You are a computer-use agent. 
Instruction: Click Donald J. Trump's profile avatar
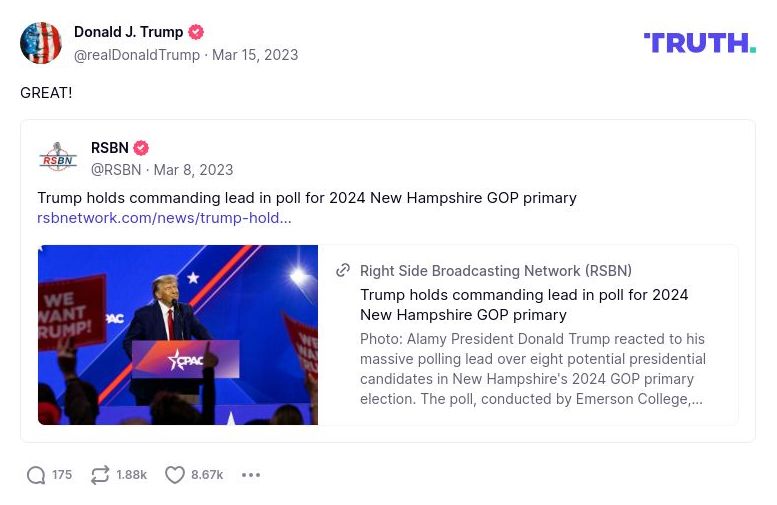click(x=41, y=43)
